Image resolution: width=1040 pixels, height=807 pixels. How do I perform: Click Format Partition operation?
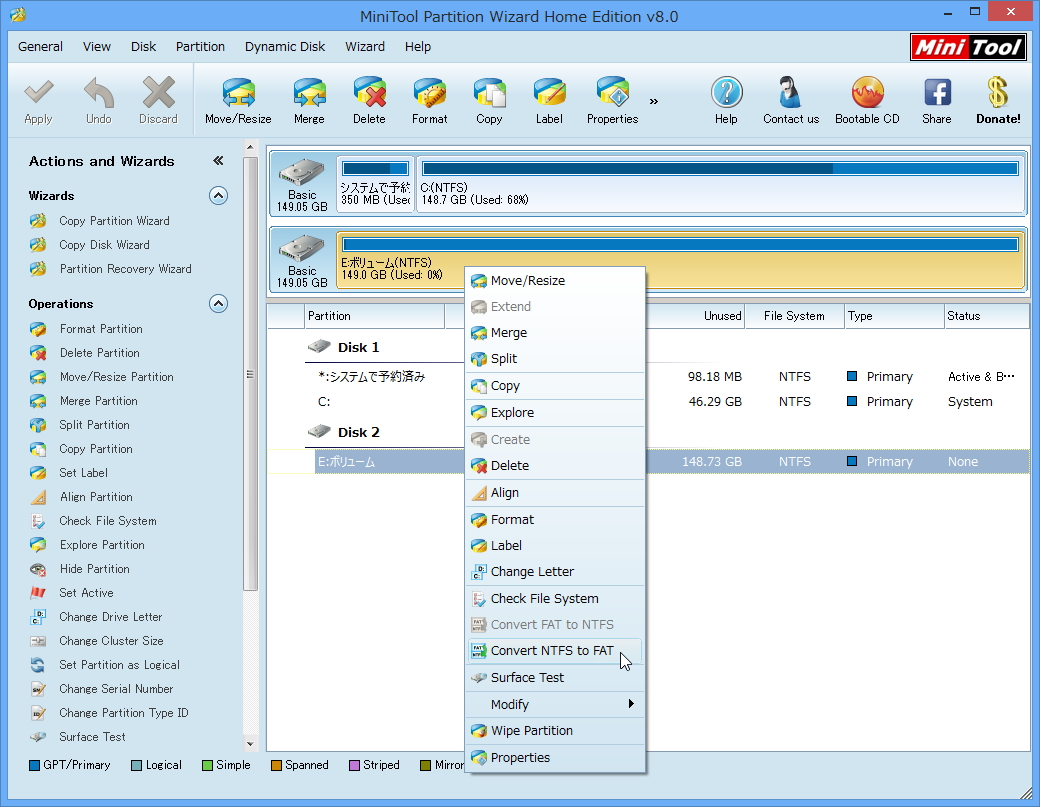[x=101, y=329]
